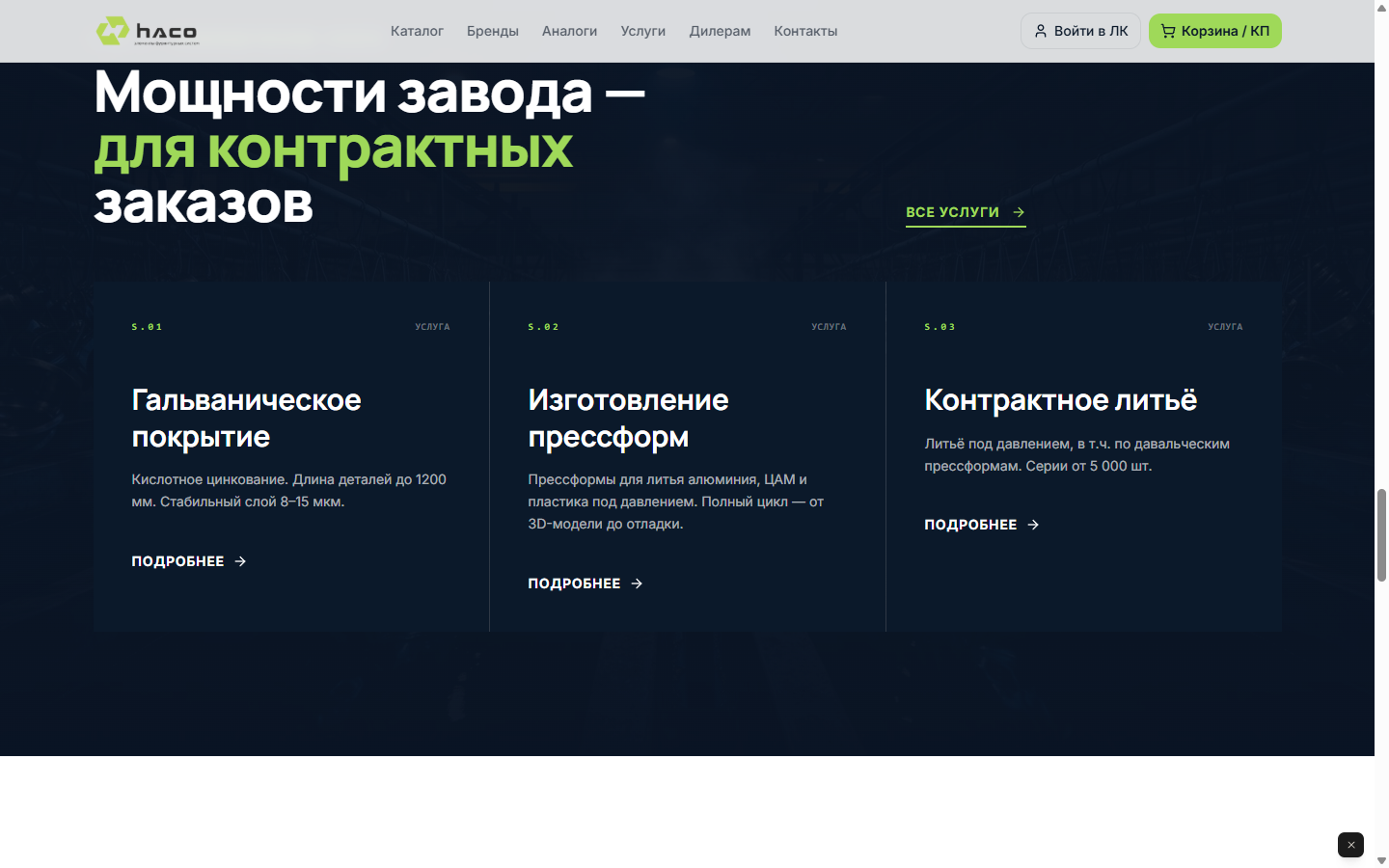Click the Войти в ЛК button
This screenshot has height=868, width=1389.
(1080, 31)
